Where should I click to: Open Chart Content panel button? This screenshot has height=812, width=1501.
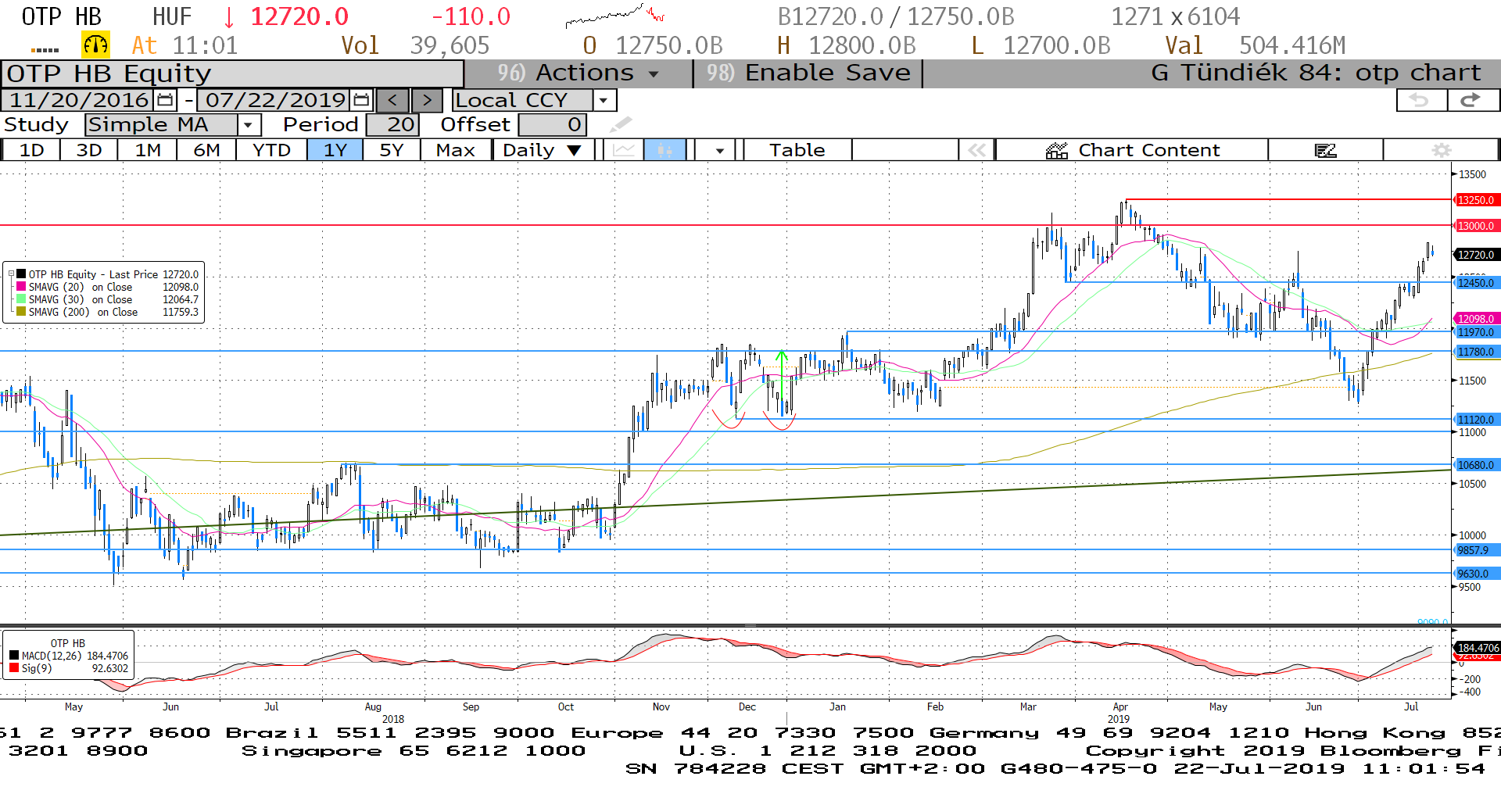pos(1132,150)
